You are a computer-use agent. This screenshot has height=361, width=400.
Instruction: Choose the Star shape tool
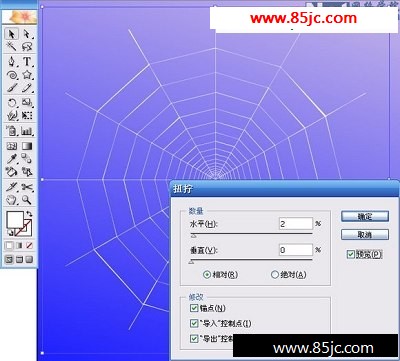coord(27,75)
